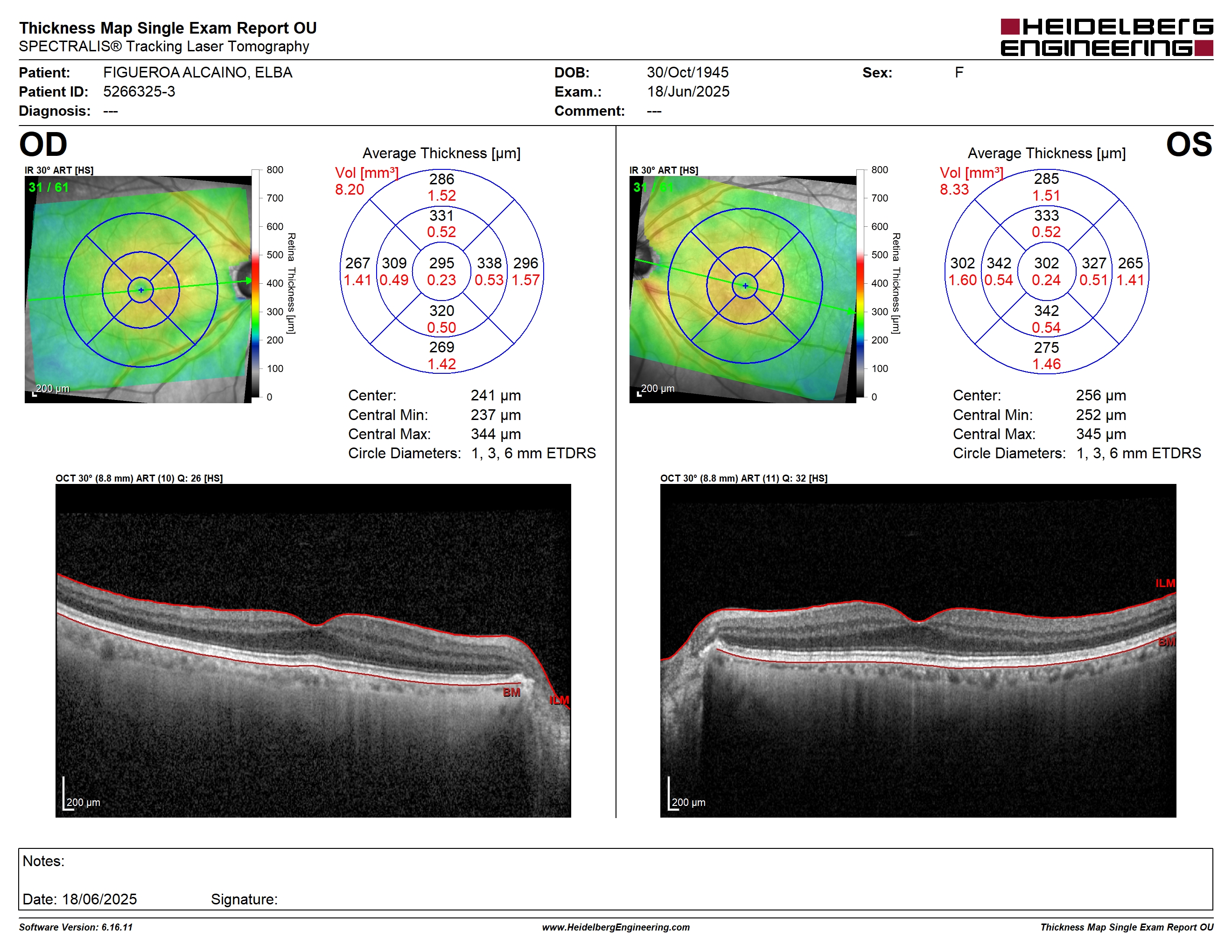Viewport: 1232px width, 952px height.
Task: Click OD Central Min value 237 µm
Action: [x=496, y=415]
